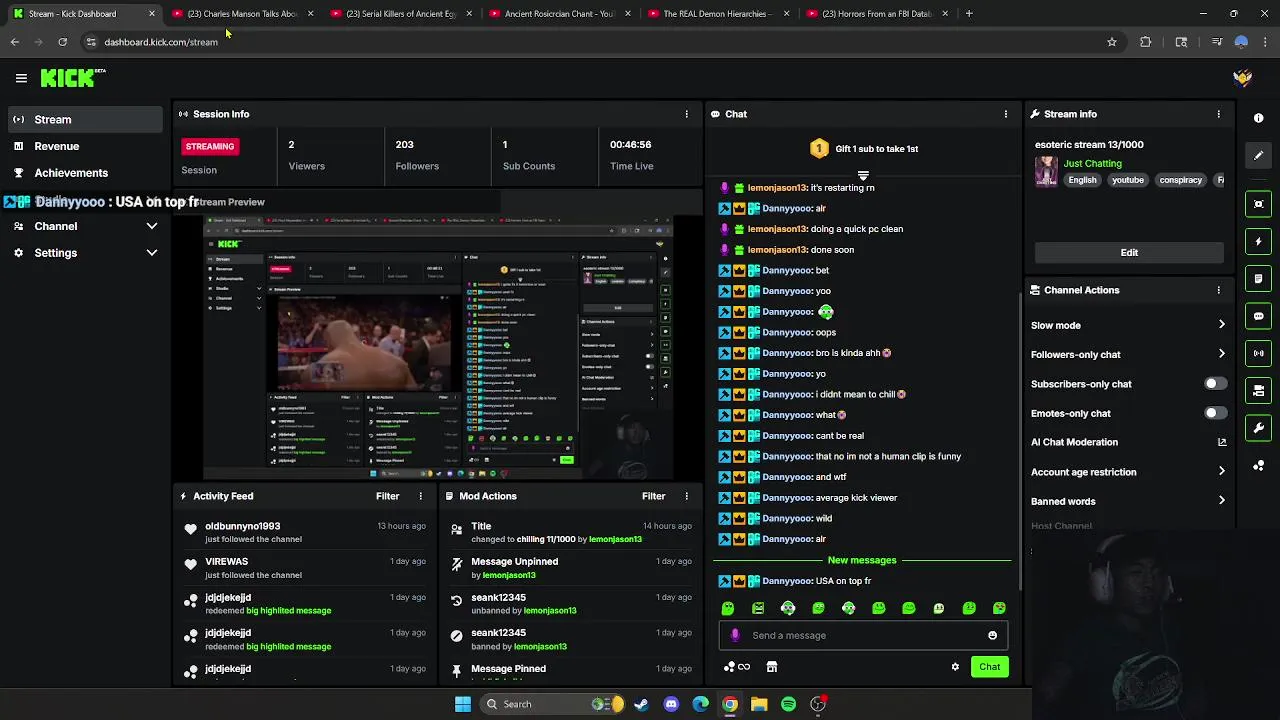Click the channel points icon below the message box

click(x=736, y=667)
